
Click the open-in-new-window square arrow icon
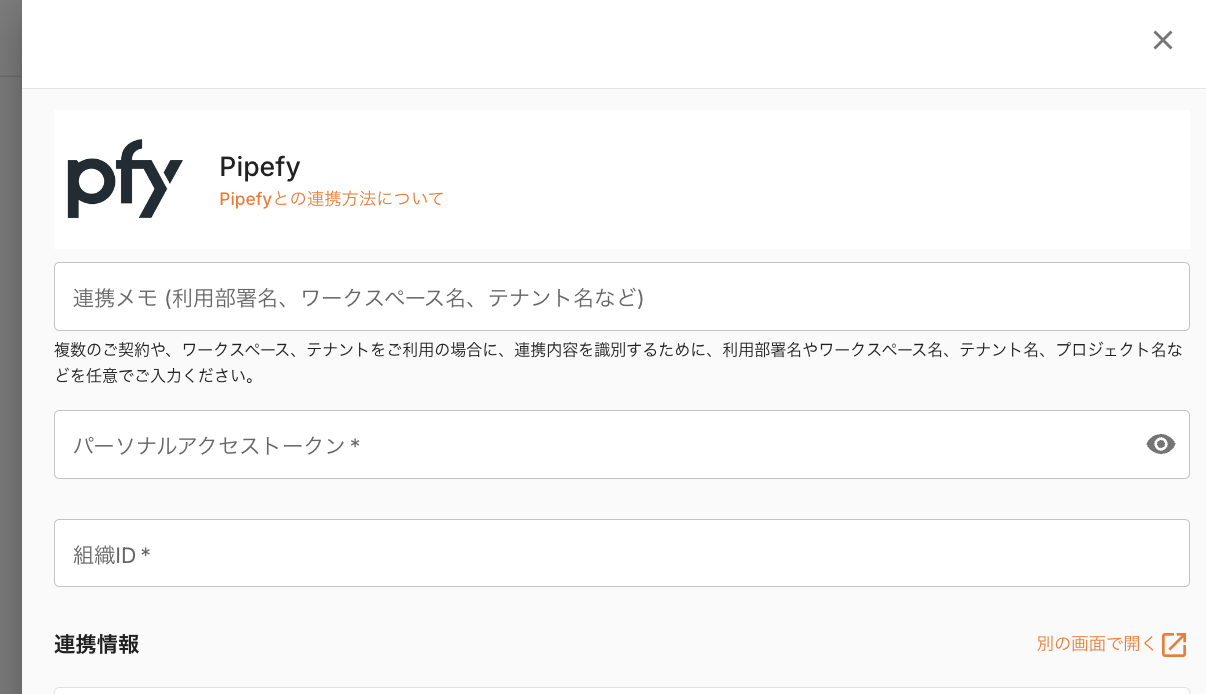click(1174, 645)
